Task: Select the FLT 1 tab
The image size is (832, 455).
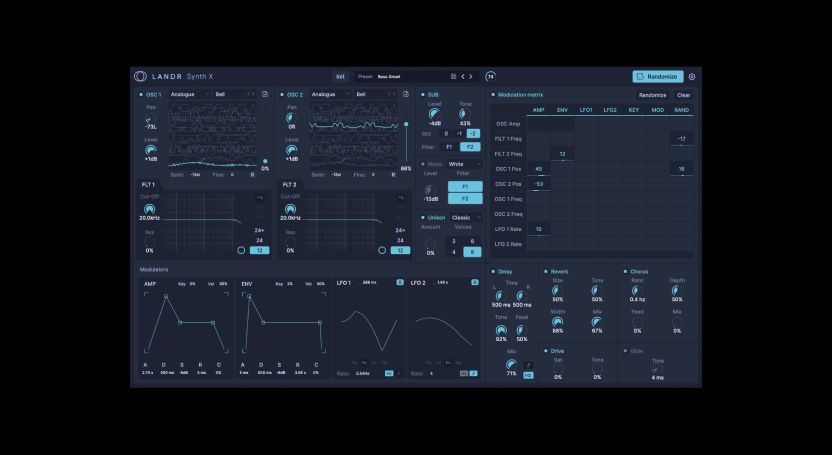Action: point(149,185)
